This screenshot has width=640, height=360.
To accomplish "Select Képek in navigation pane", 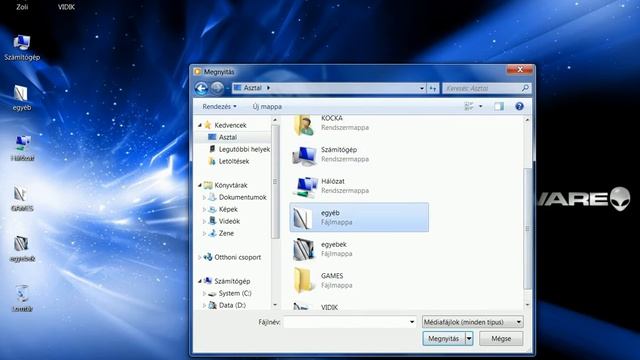I will 223,209.
